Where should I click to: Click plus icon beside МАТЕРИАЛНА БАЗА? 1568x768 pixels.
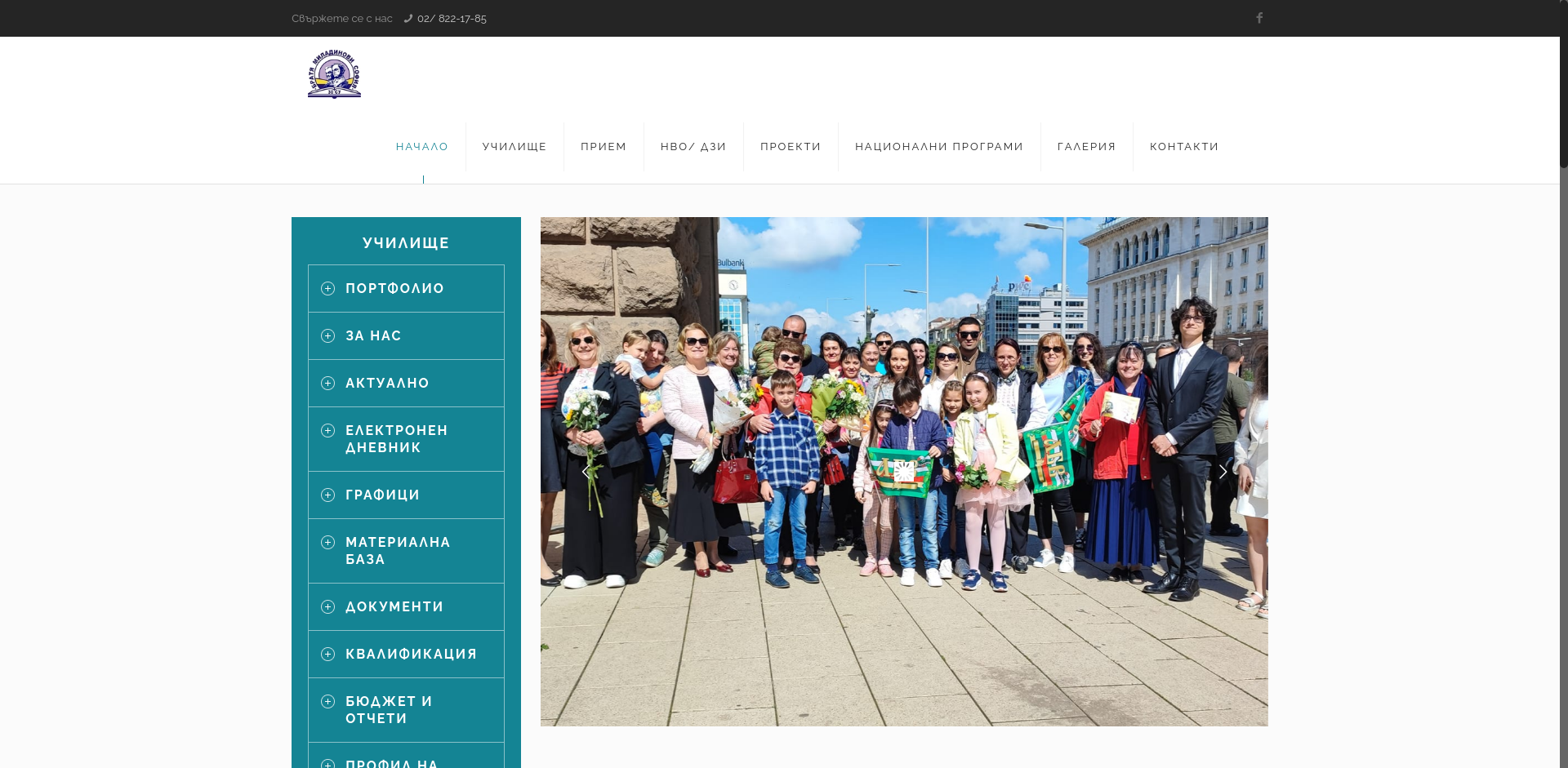click(328, 543)
